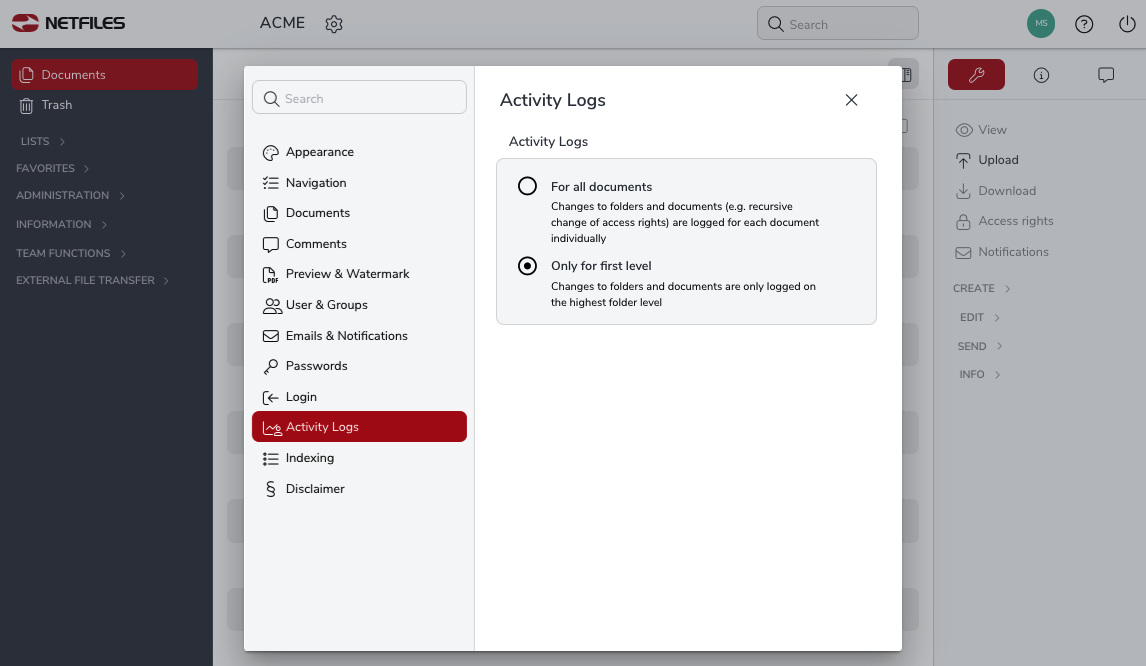Click the Appearance palette icon

(x=270, y=153)
